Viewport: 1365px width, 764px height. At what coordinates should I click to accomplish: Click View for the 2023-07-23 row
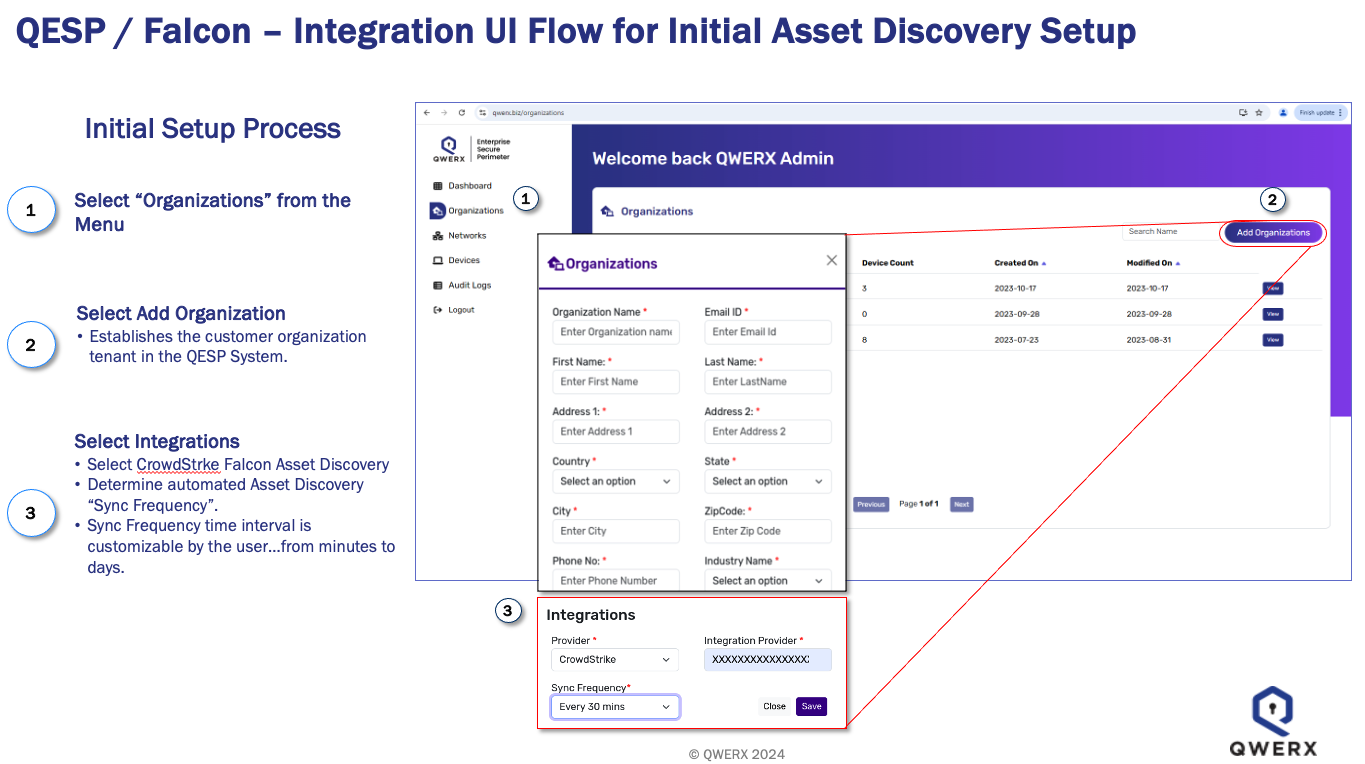point(1272,340)
